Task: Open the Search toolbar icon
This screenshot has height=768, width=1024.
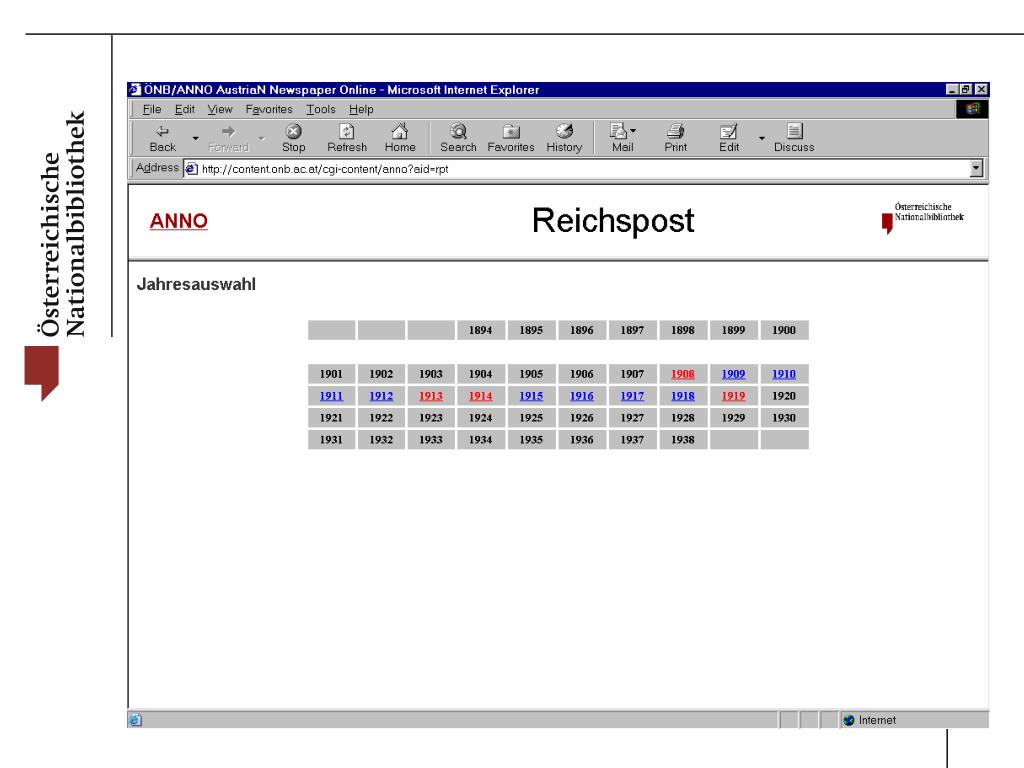Action: coord(458,138)
